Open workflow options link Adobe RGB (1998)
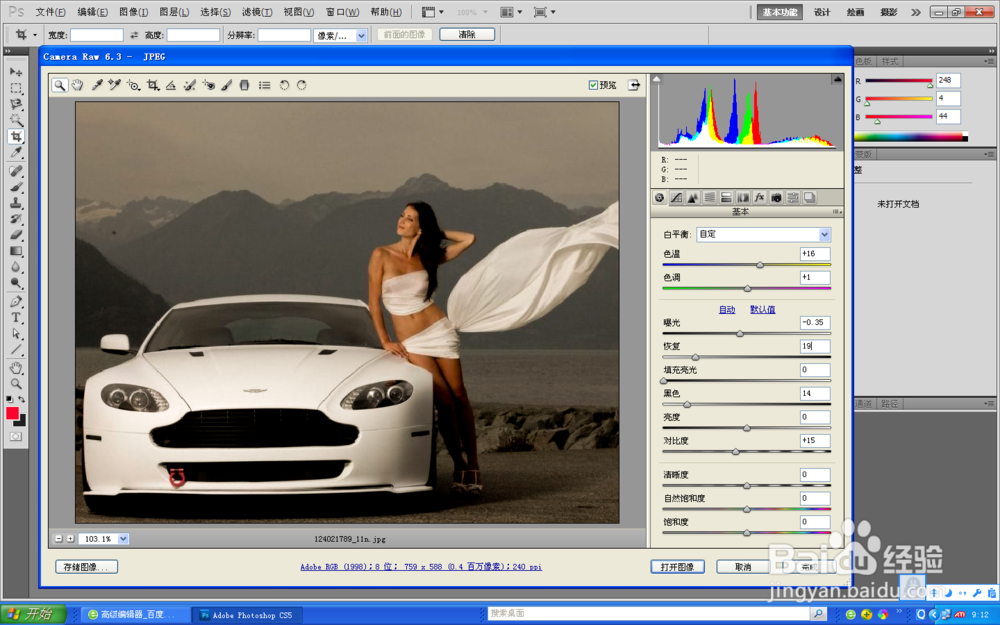 click(x=421, y=566)
